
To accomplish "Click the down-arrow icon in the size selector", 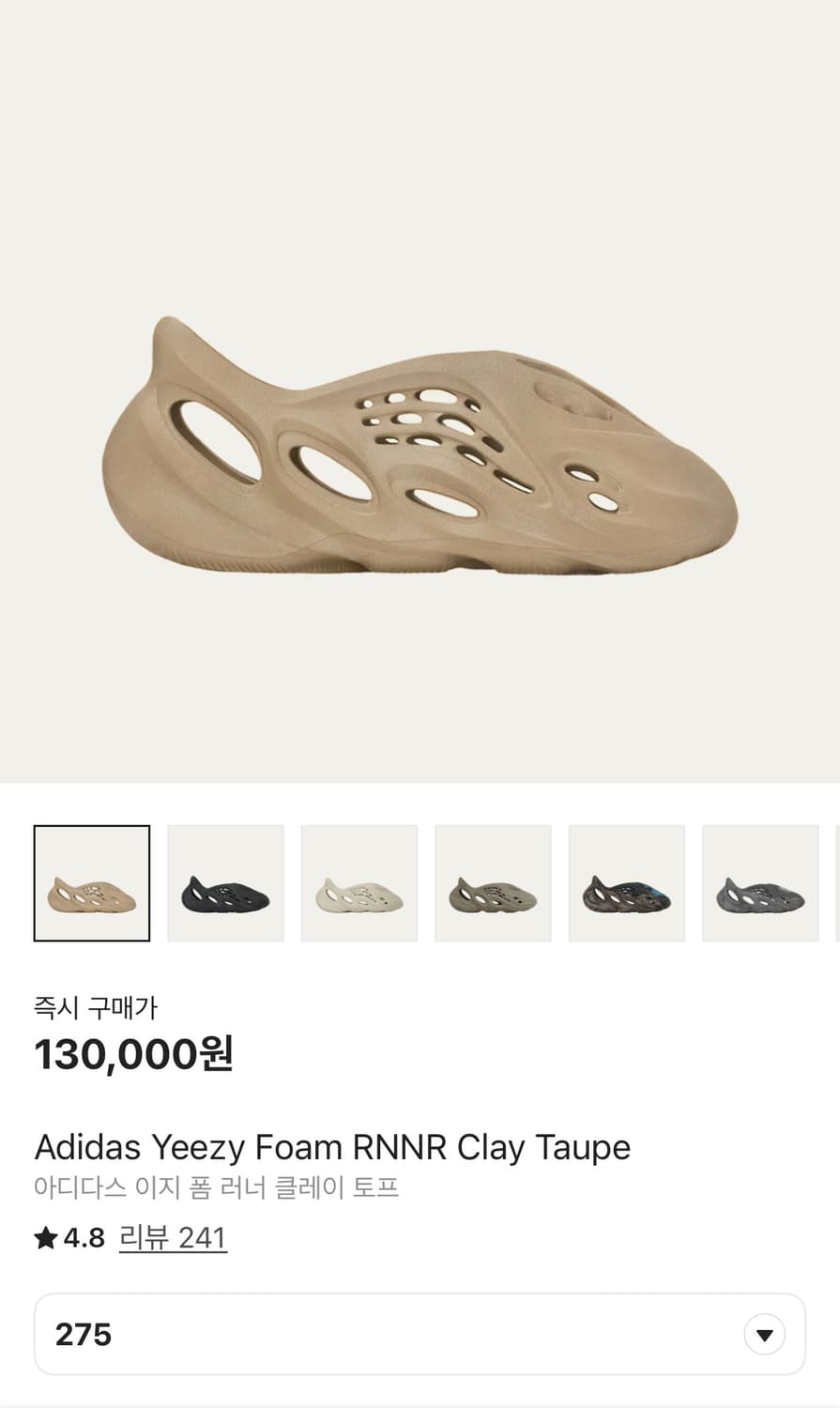I will [x=765, y=1334].
